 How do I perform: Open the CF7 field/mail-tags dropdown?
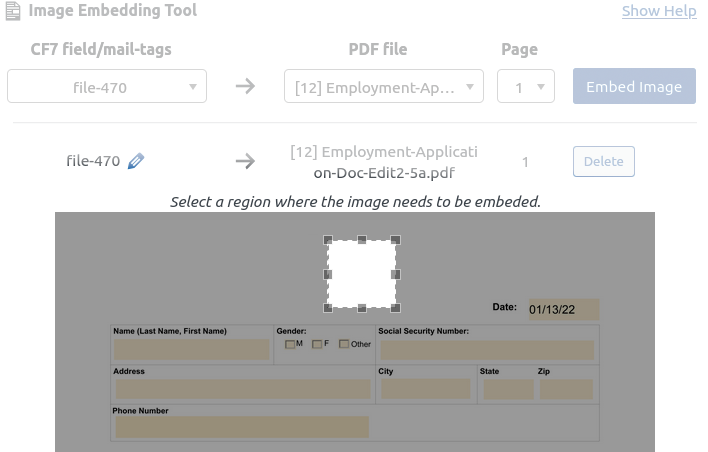pos(107,87)
